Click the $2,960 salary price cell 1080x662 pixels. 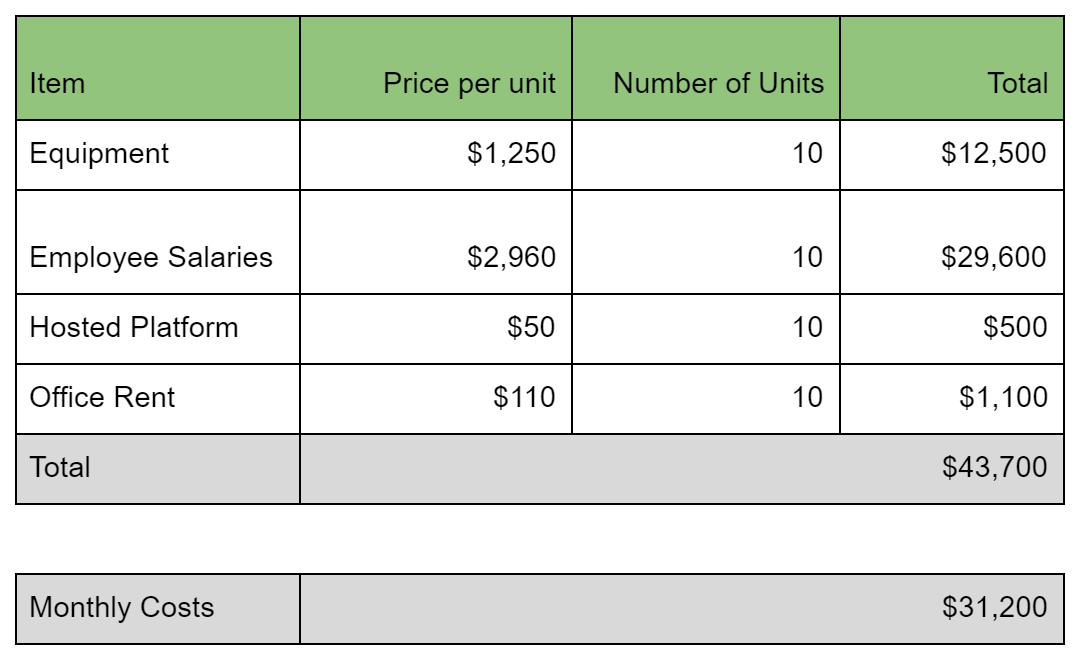436,242
